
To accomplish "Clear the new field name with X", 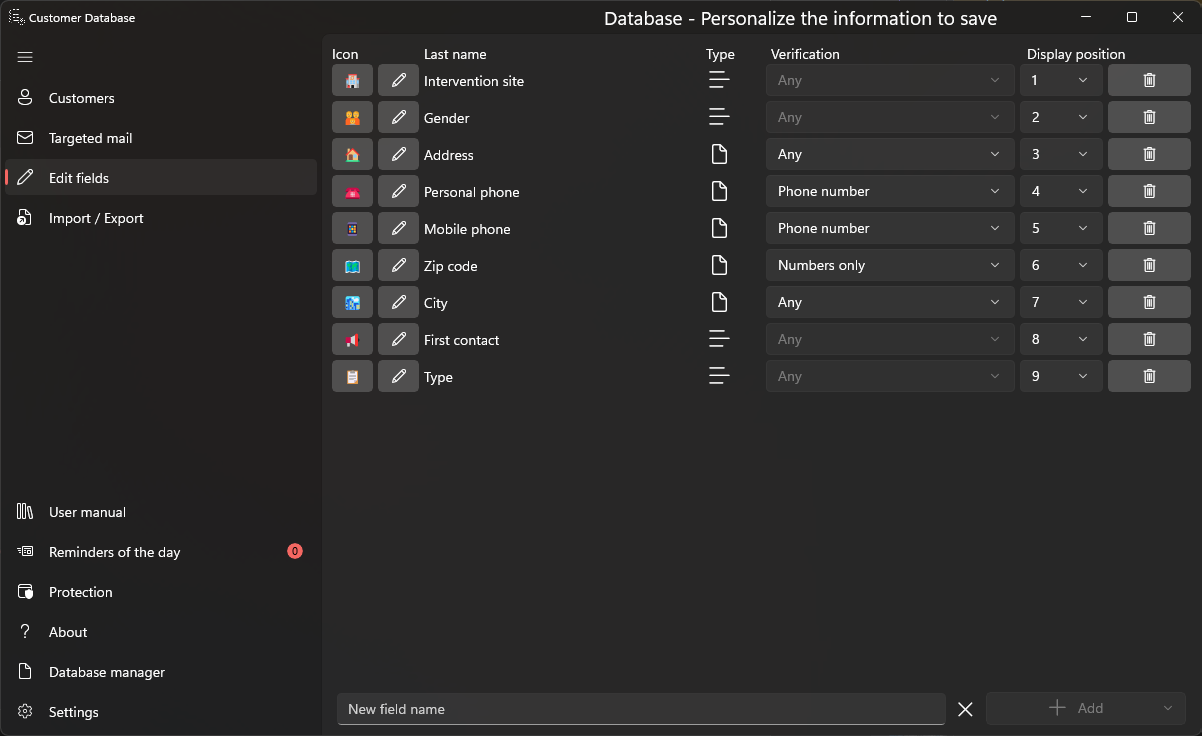I will (x=965, y=709).
